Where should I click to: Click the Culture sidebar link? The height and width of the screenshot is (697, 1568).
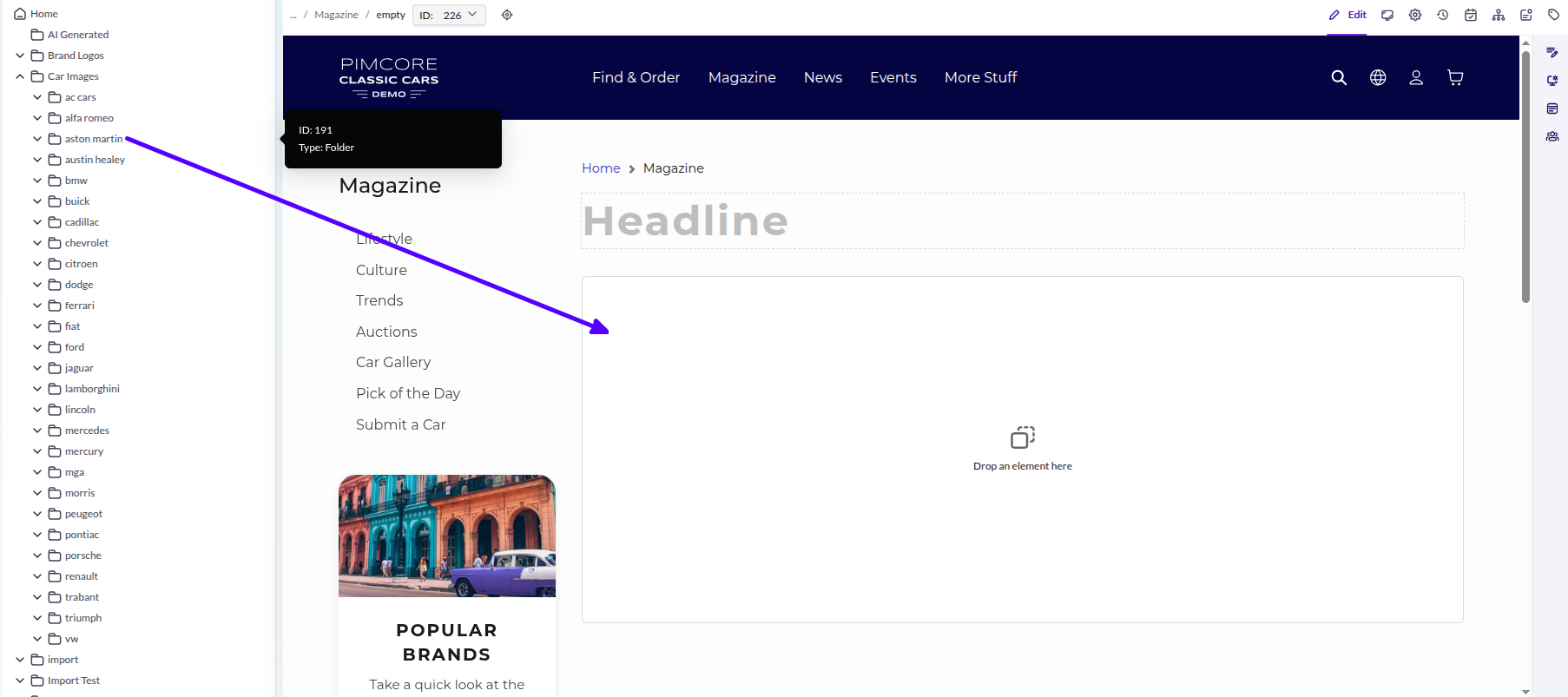pyautogui.click(x=381, y=270)
